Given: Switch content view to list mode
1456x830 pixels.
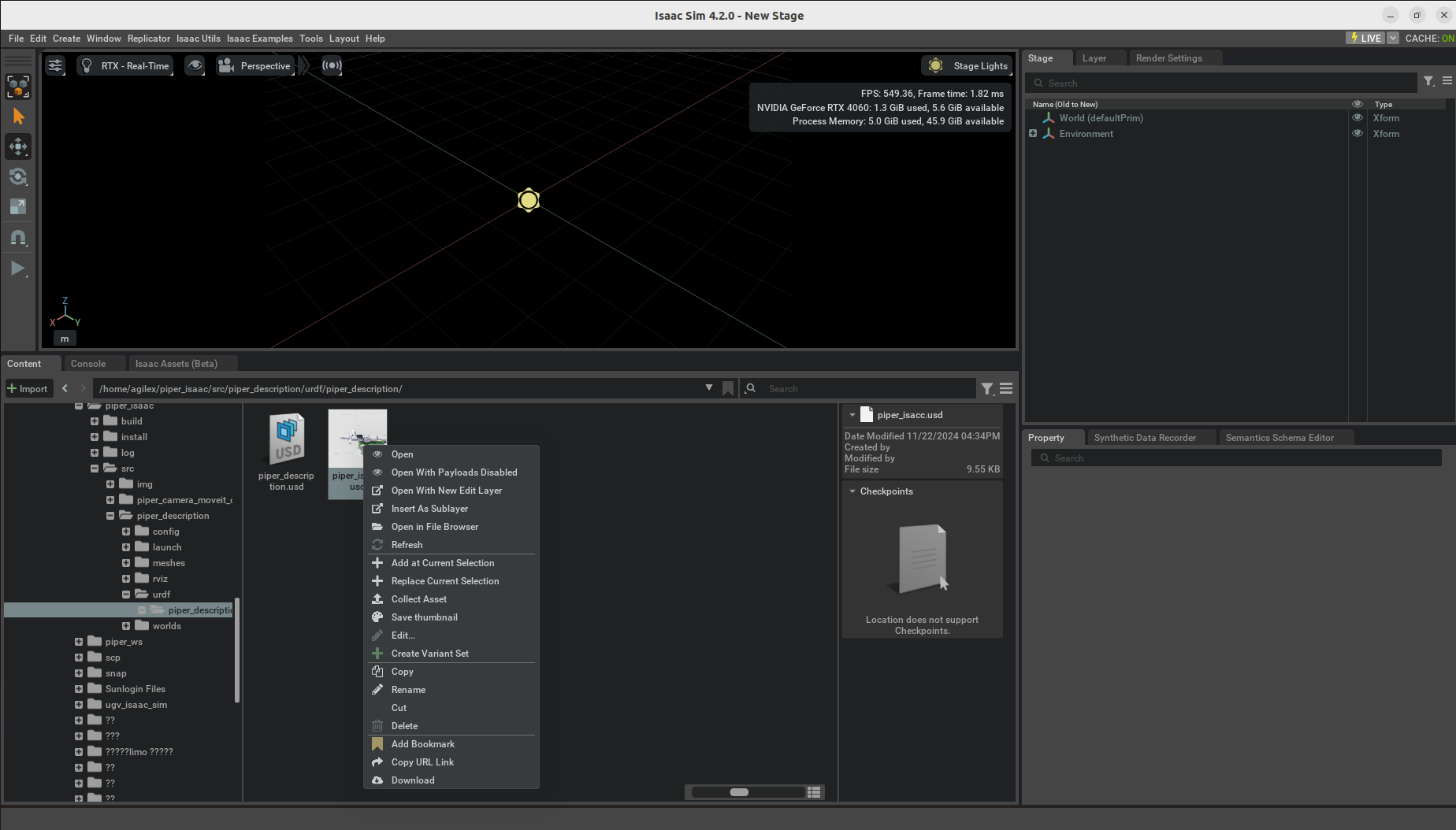Looking at the screenshot, I should click(x=815, y=792).
